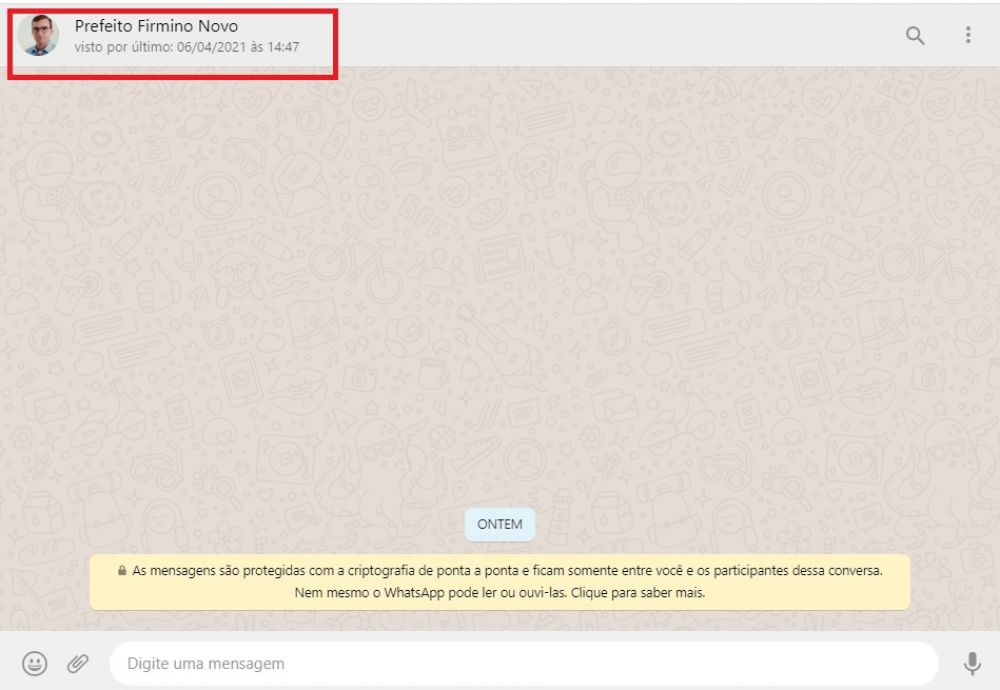Click the 'visto por último' status text
This screenshot has width=1000, height=690.
(124, 47)
